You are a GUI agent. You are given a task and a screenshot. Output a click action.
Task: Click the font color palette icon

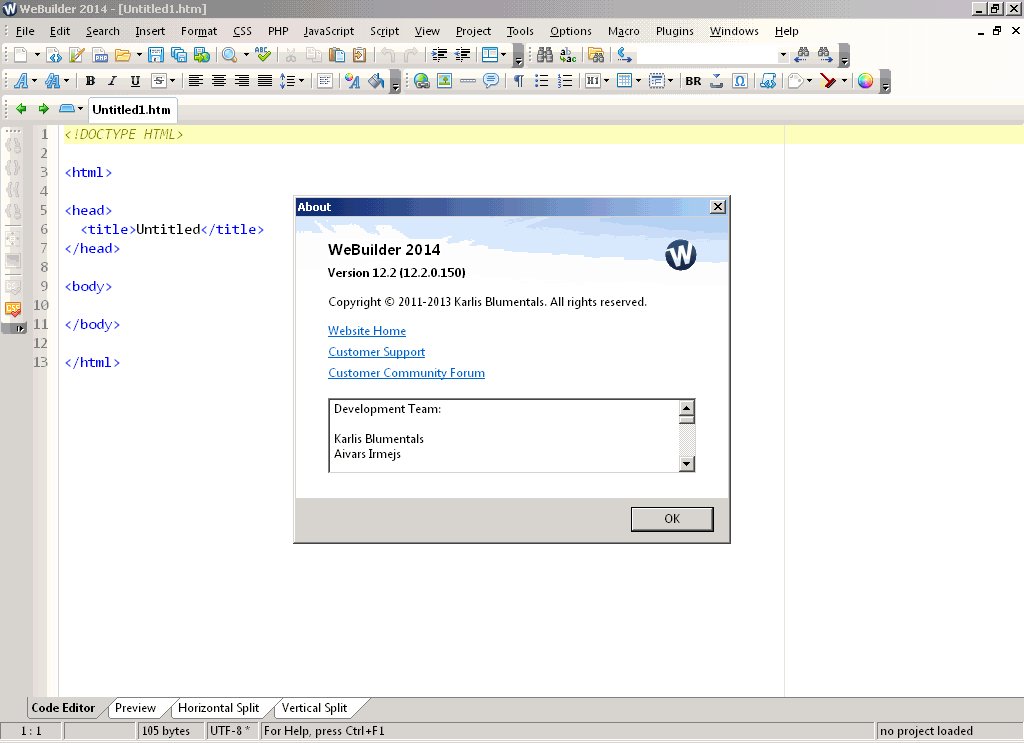click(353, 81)
